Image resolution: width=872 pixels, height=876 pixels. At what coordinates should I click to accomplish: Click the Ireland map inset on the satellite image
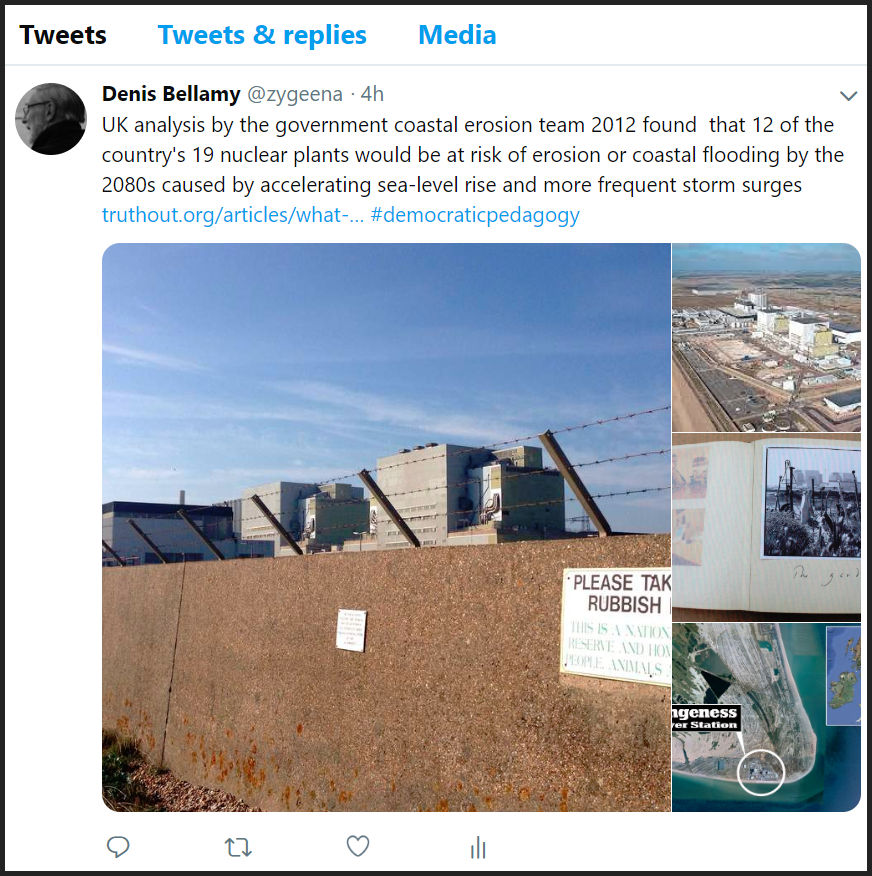pyautogui.click(x=844, y=675)
